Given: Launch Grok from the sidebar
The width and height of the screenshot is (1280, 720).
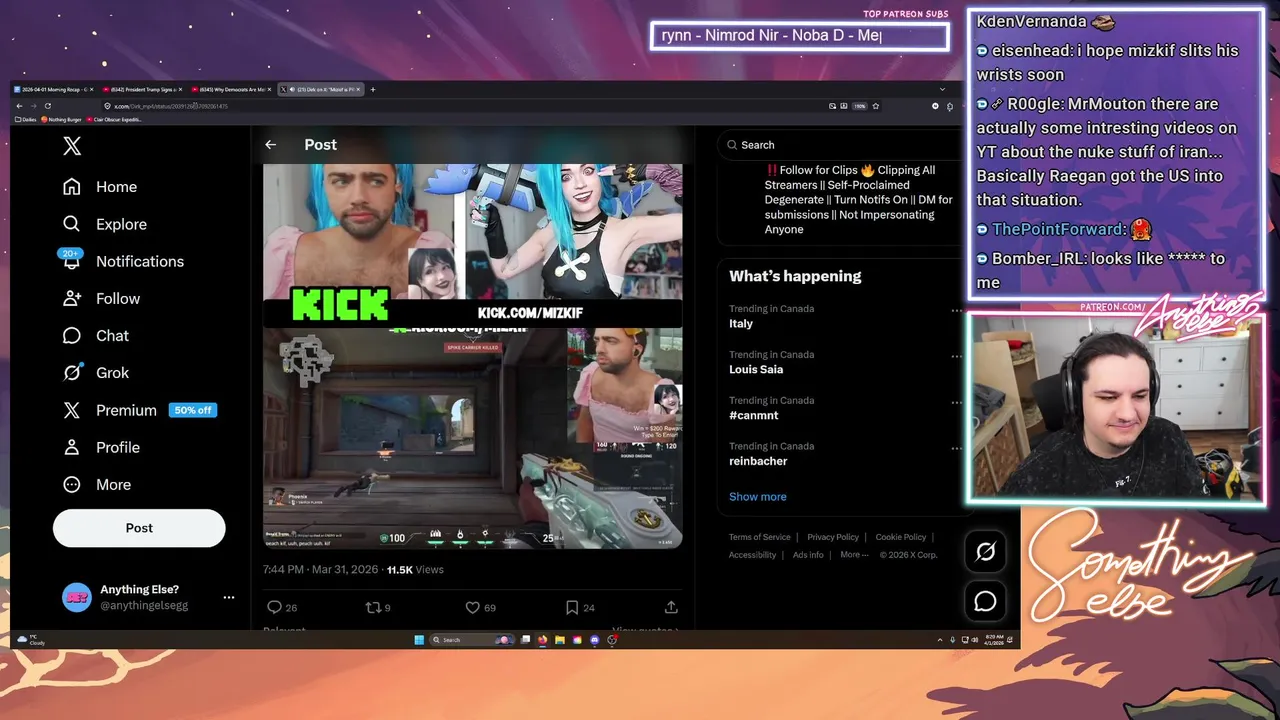Looking at the screenshot, I should [96, 373].
